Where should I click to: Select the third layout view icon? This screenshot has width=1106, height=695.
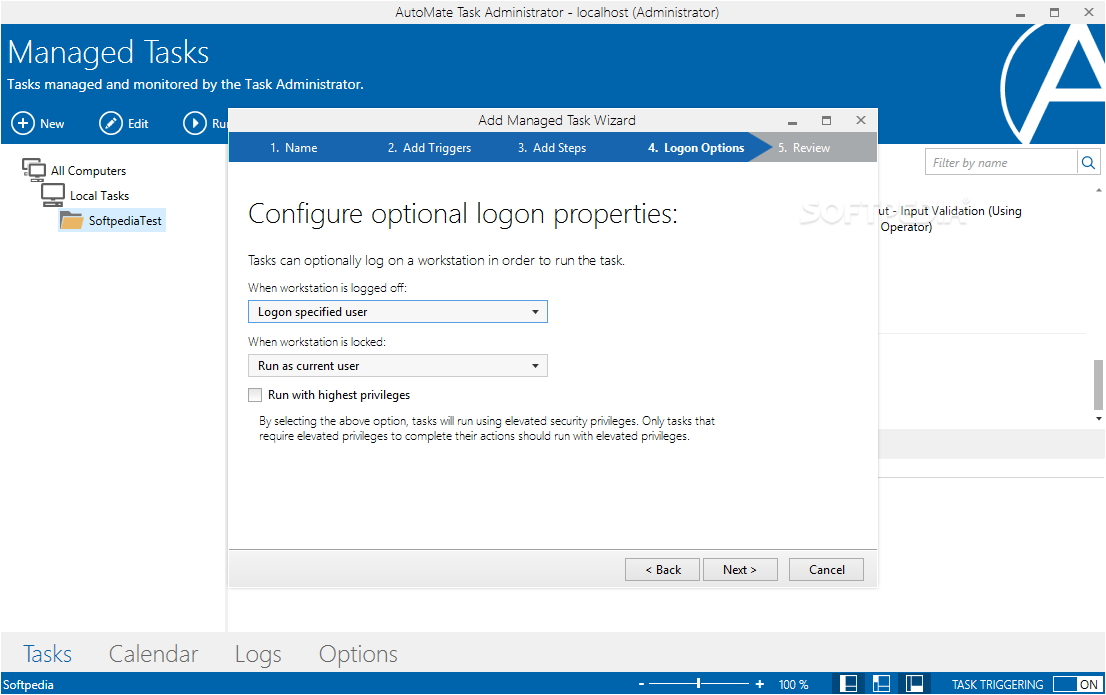coord(914,684)
